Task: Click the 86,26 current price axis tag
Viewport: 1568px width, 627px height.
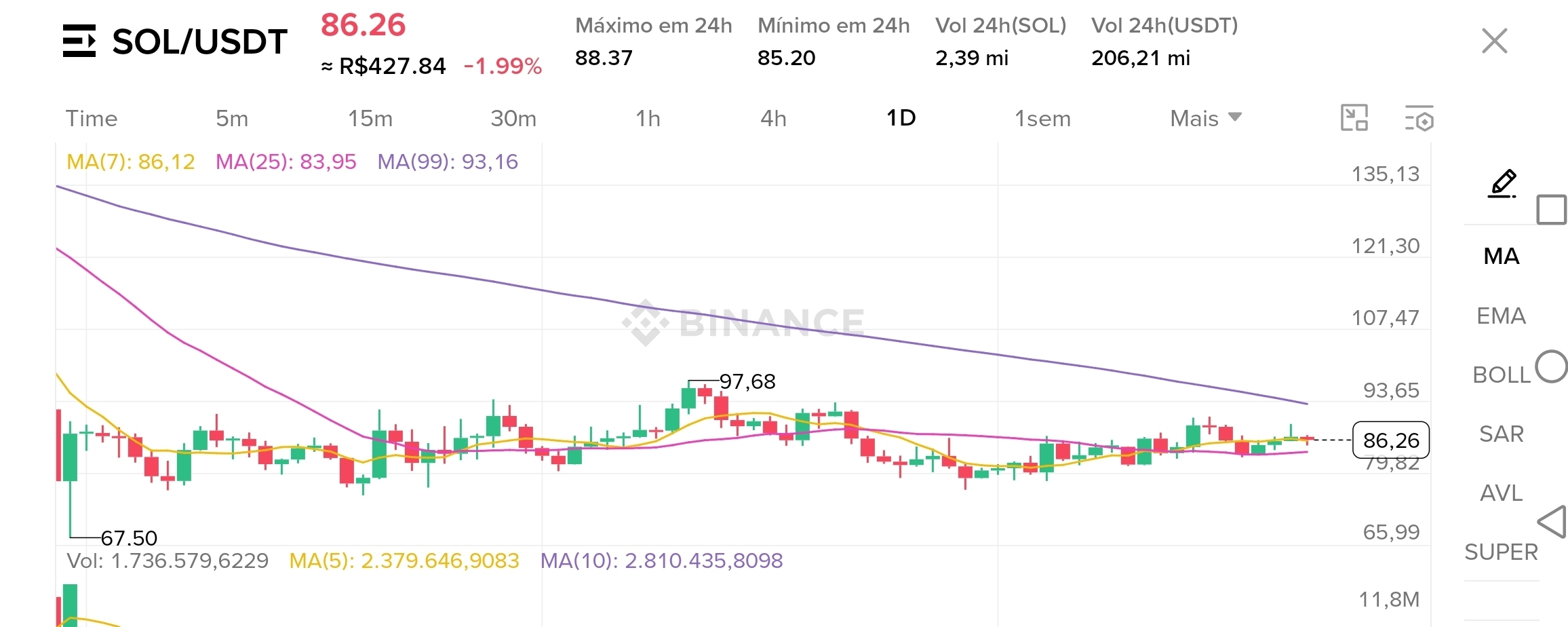Action: click(1391, 440)
